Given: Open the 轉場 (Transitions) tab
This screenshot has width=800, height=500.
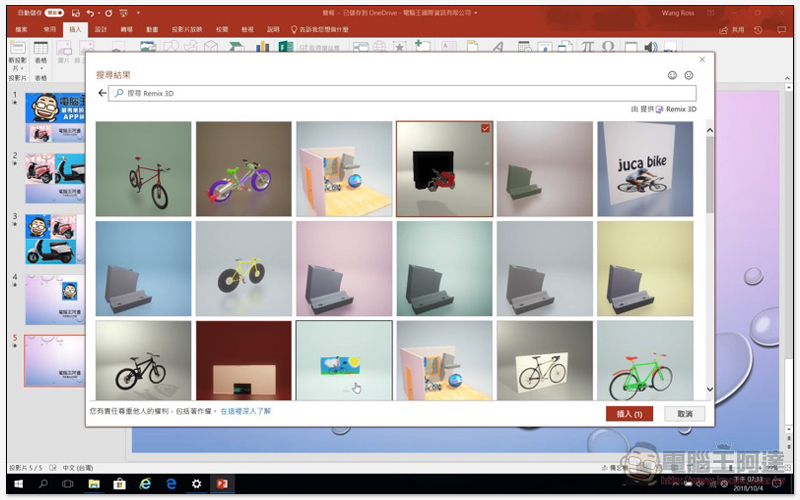Looking at the screenshot, I should coord(127,30).
